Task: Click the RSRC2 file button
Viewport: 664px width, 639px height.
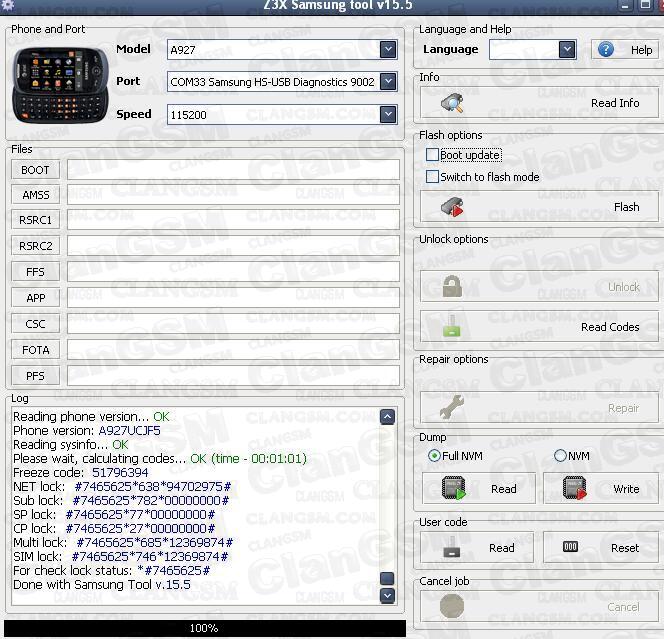Action: [36, 246]
